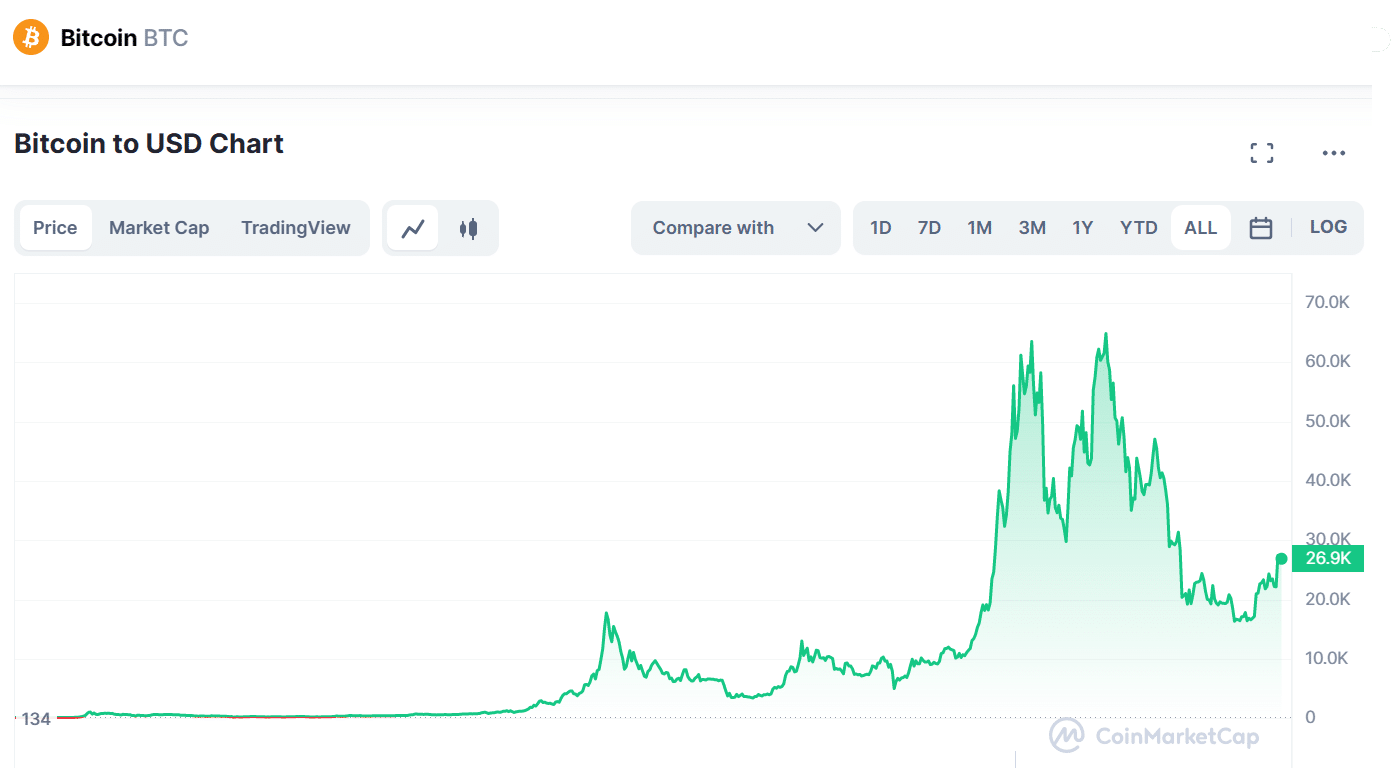Click the 10.0K axis label
1391x768 pixels.
click(x=1328, y=658)
